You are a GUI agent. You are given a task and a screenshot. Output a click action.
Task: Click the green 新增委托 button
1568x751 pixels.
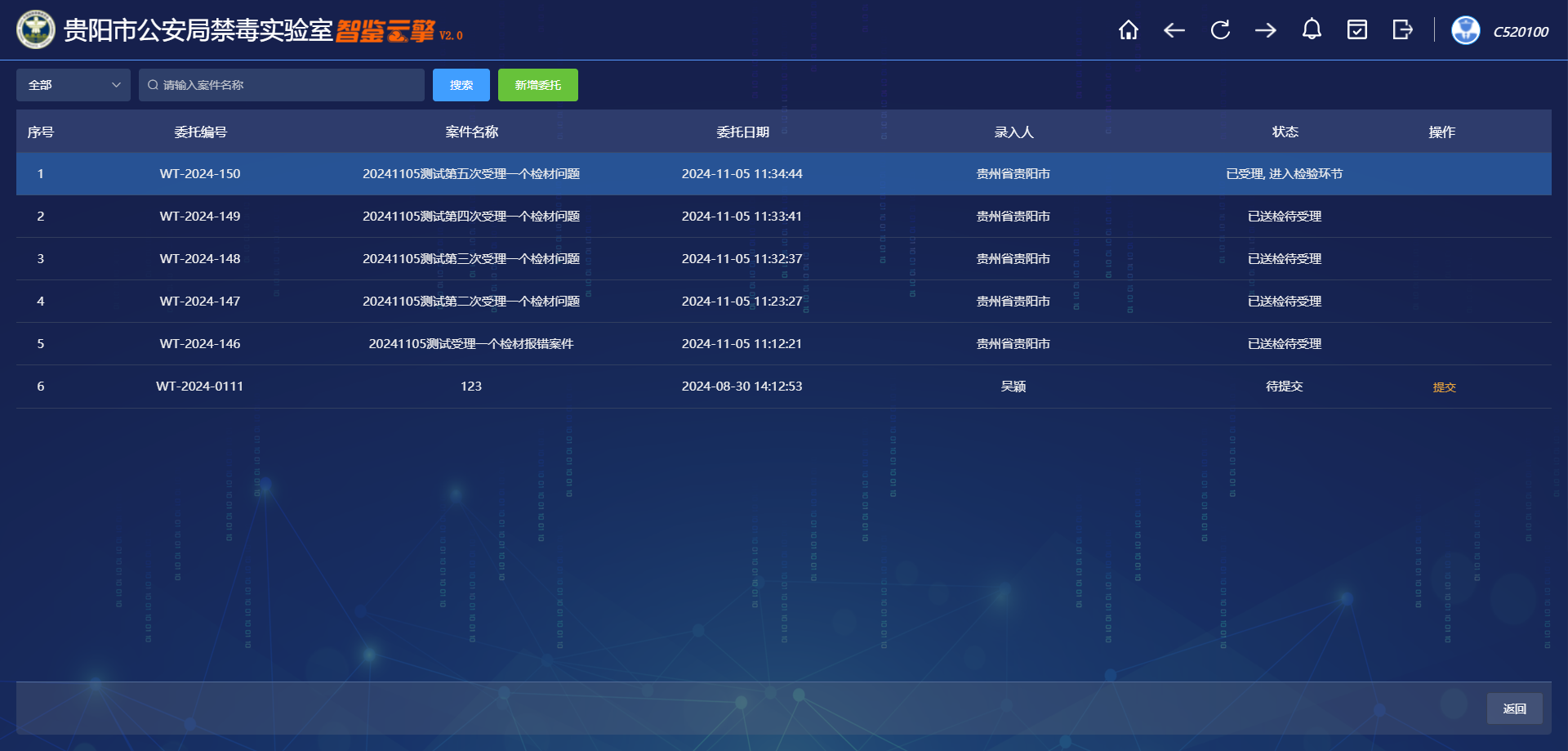[537, 85]
